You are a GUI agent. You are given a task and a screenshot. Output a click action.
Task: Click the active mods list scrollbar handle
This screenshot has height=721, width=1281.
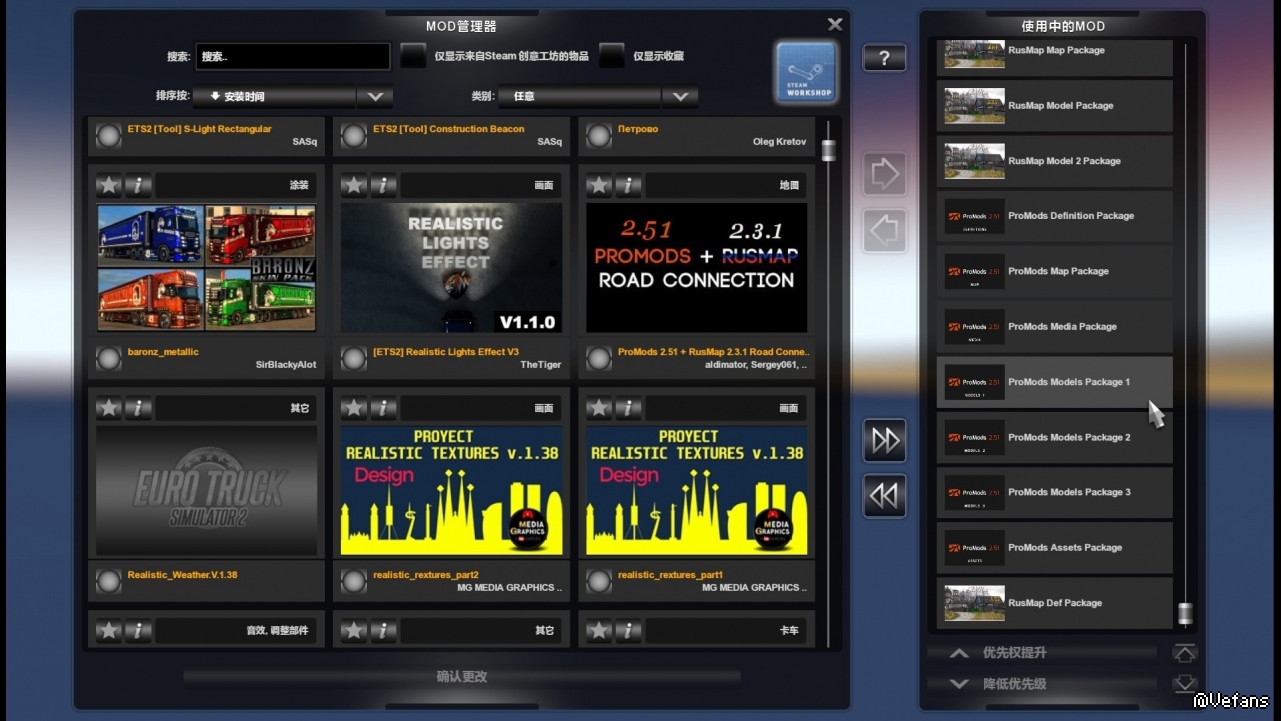tap(1185, 613)
